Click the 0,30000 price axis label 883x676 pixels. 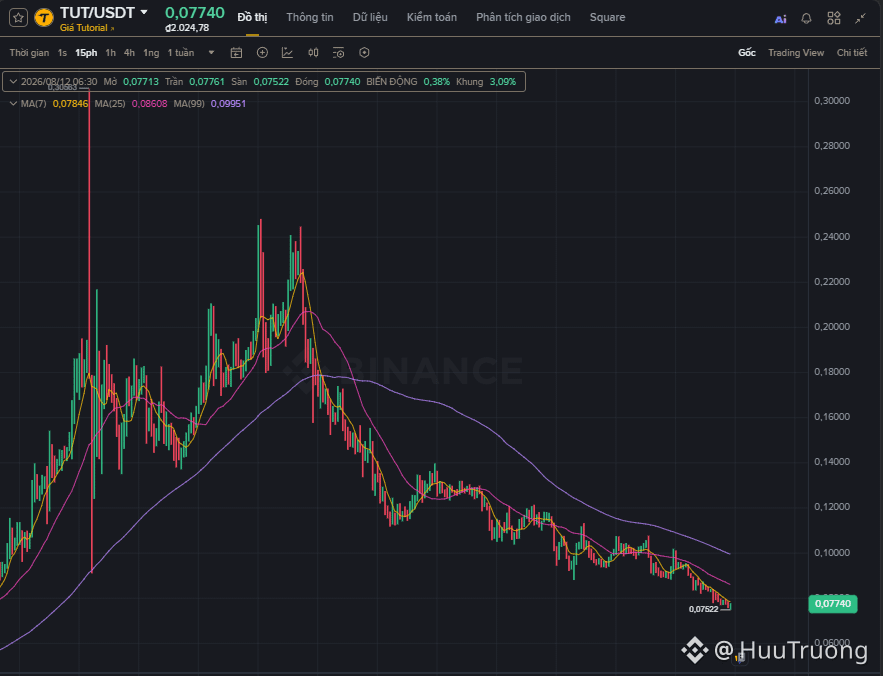pyautogui.click(x=832, y=101)
